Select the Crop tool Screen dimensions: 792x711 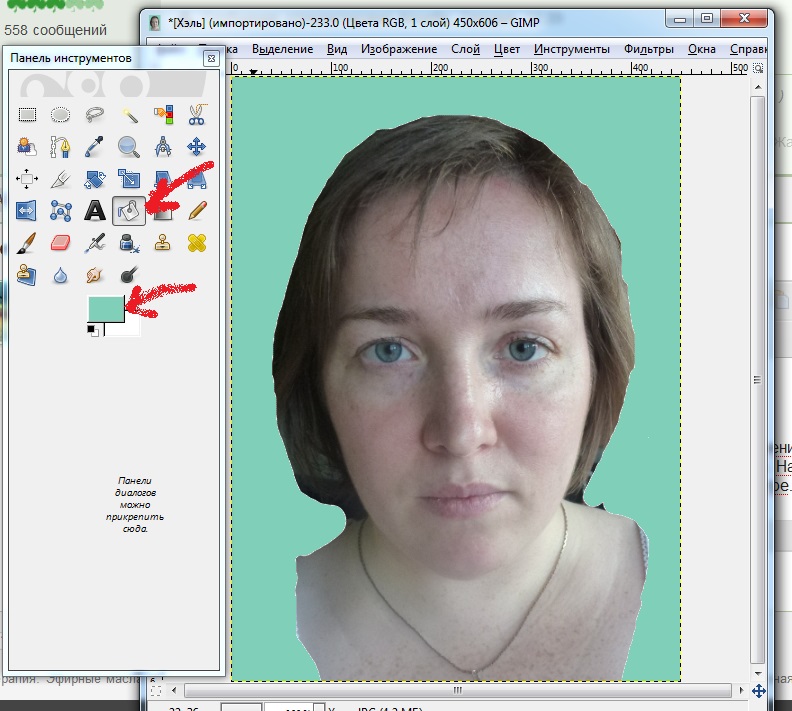[x=61, y=179]
